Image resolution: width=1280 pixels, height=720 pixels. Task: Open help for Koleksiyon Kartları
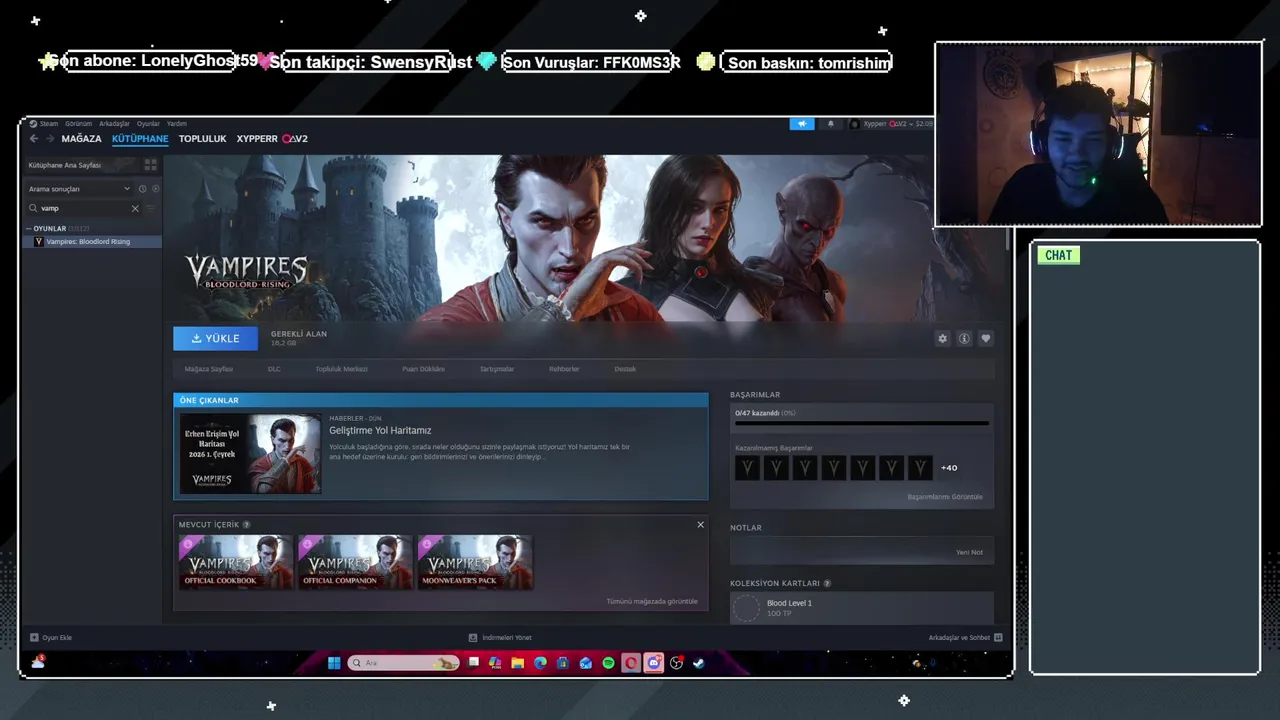click(827, 583)
